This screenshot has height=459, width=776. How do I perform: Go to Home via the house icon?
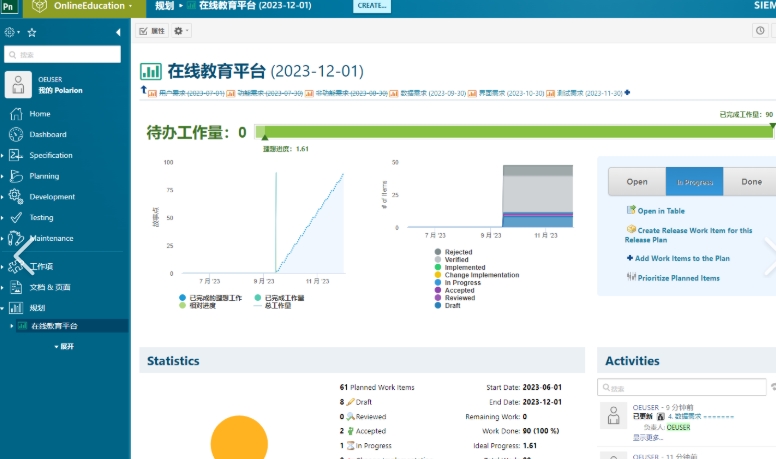coord(16,114)
